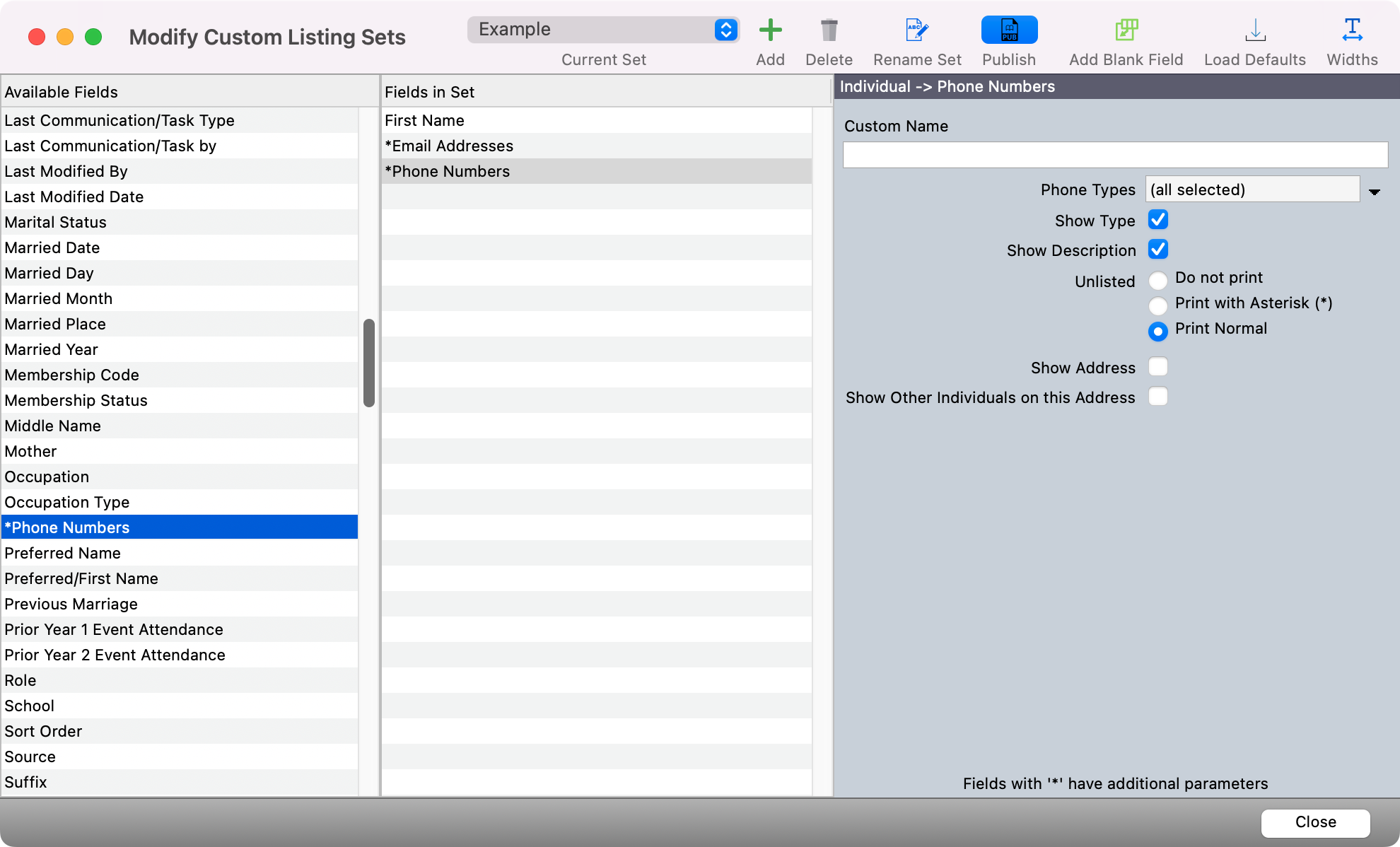The image size is (1400, 847).
Task: Select Membership Status in Available Fields
Action: tap(76, 401)
